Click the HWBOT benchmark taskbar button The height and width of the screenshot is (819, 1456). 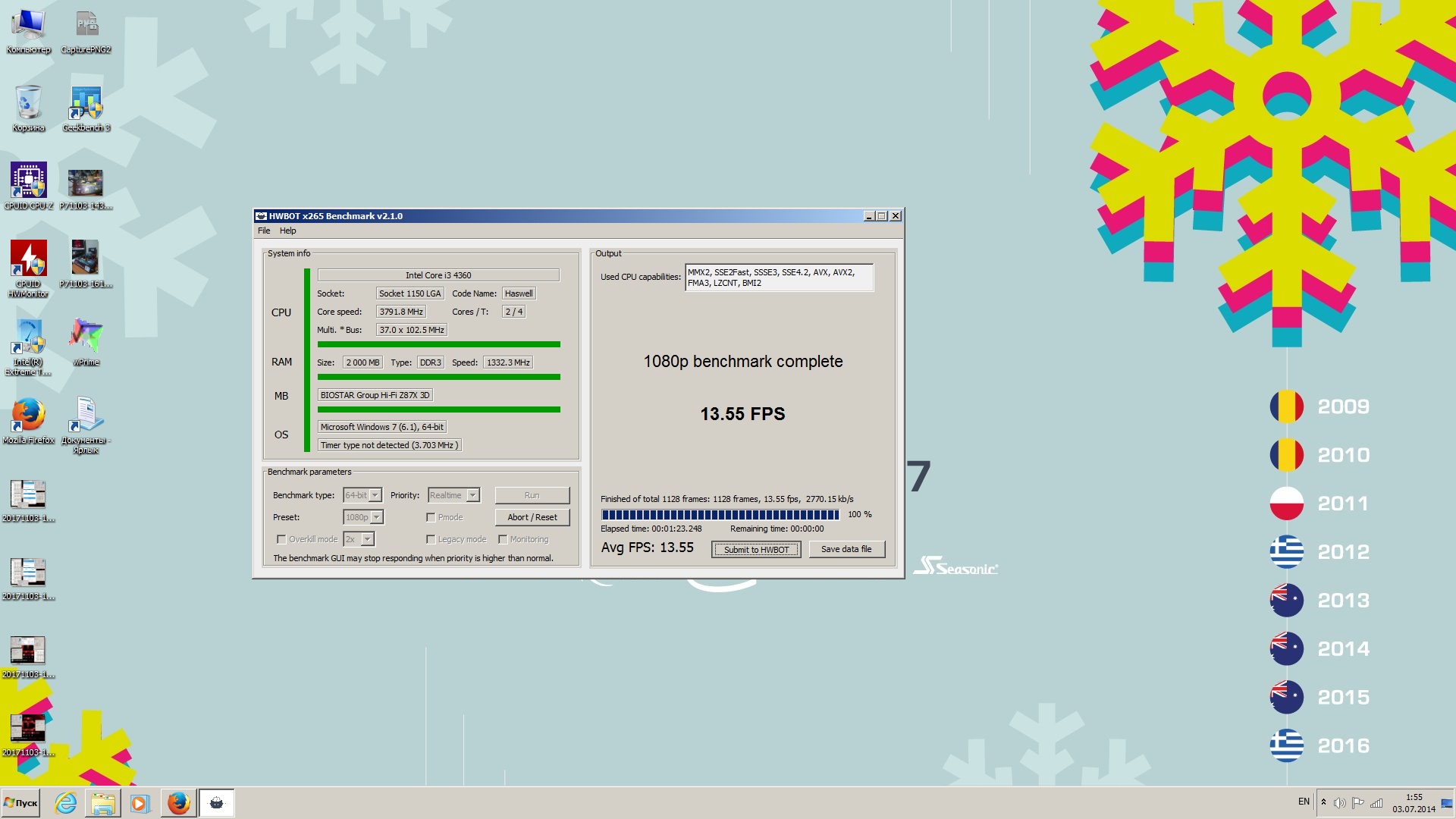[217, 803]
